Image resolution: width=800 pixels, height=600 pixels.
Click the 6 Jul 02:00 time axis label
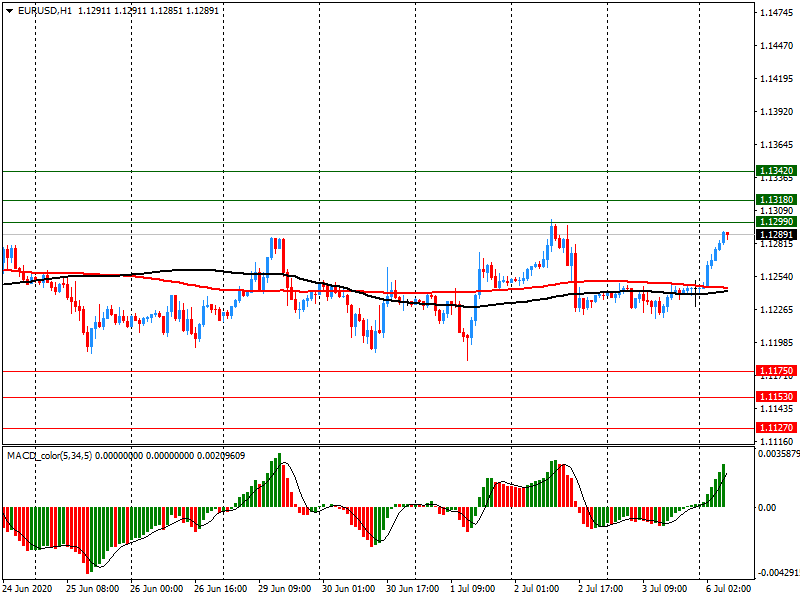click(729, 588)
